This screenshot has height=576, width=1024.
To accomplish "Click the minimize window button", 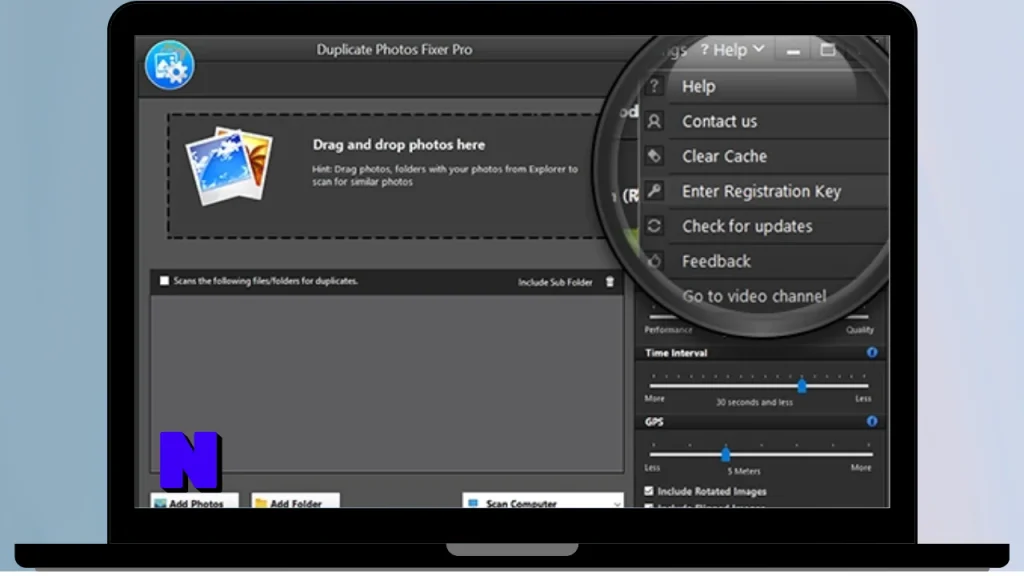I will (x=793, y=50).
